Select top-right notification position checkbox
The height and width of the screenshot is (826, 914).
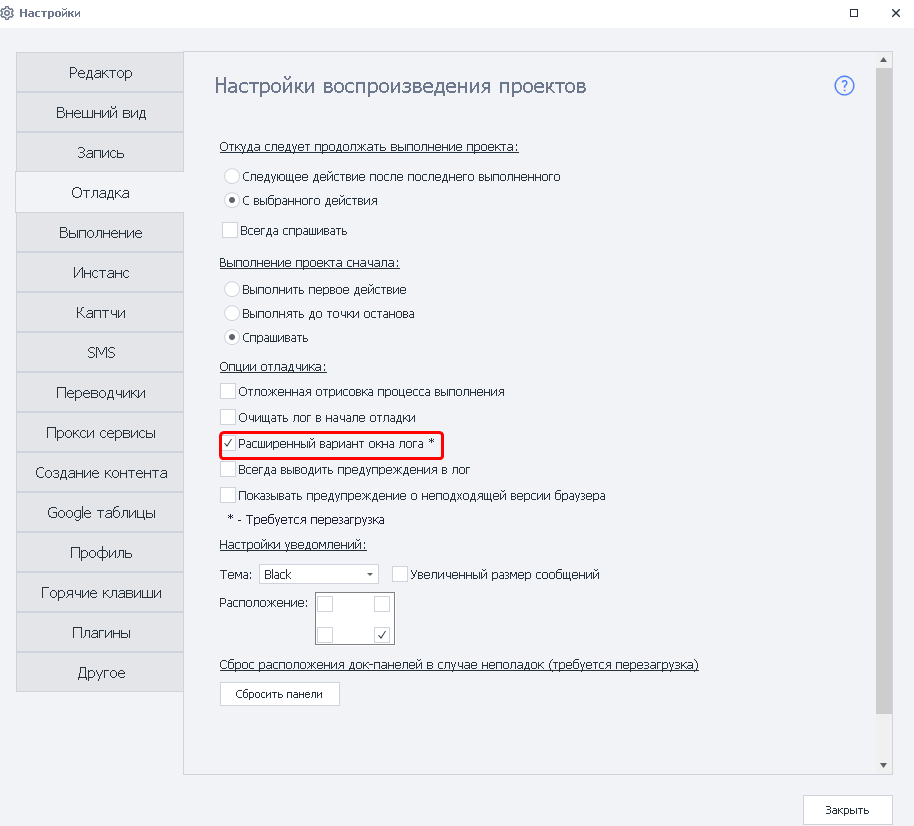tap(381, 604)
